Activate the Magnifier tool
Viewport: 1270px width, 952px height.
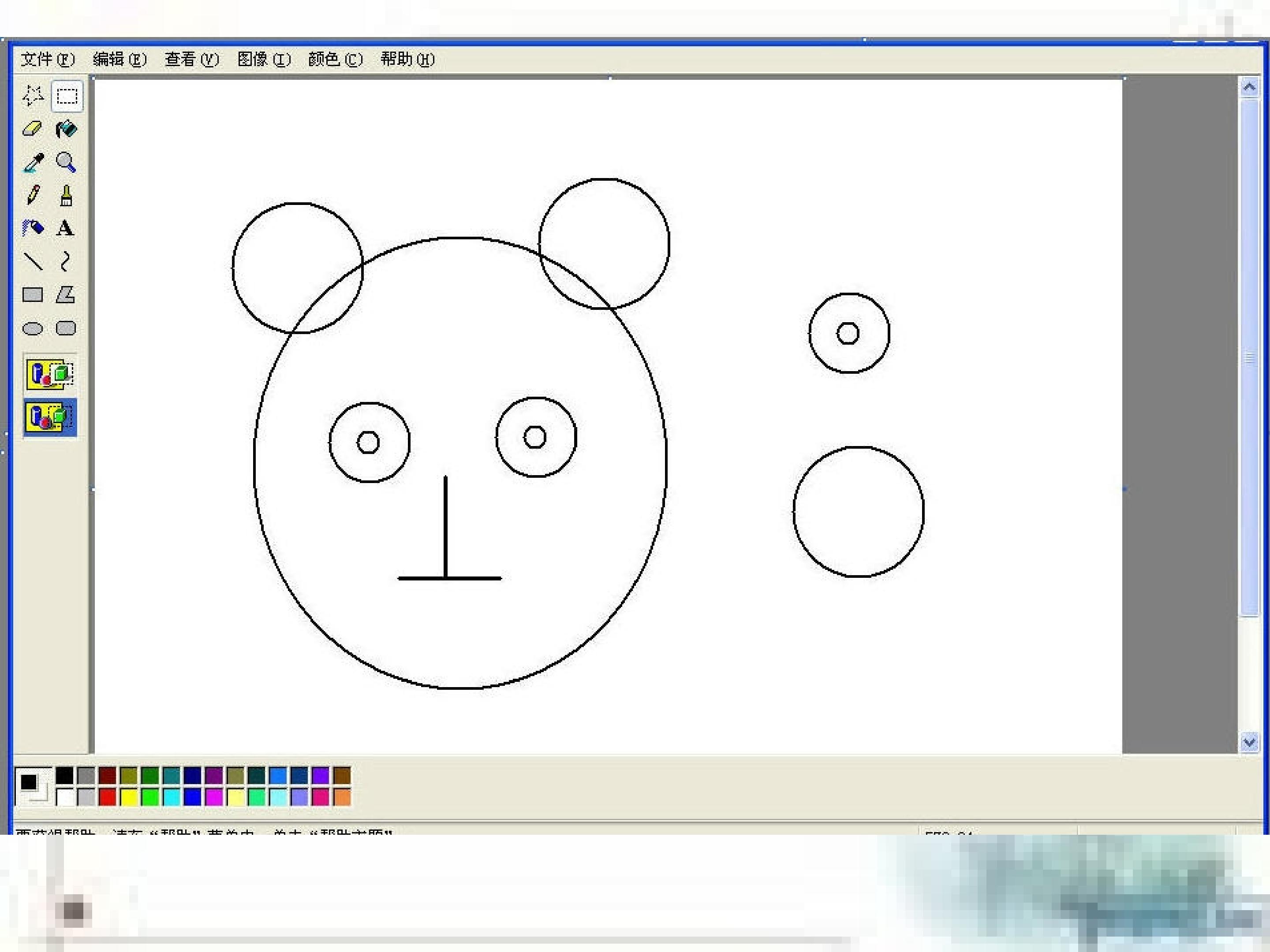[x=67, y=162]
